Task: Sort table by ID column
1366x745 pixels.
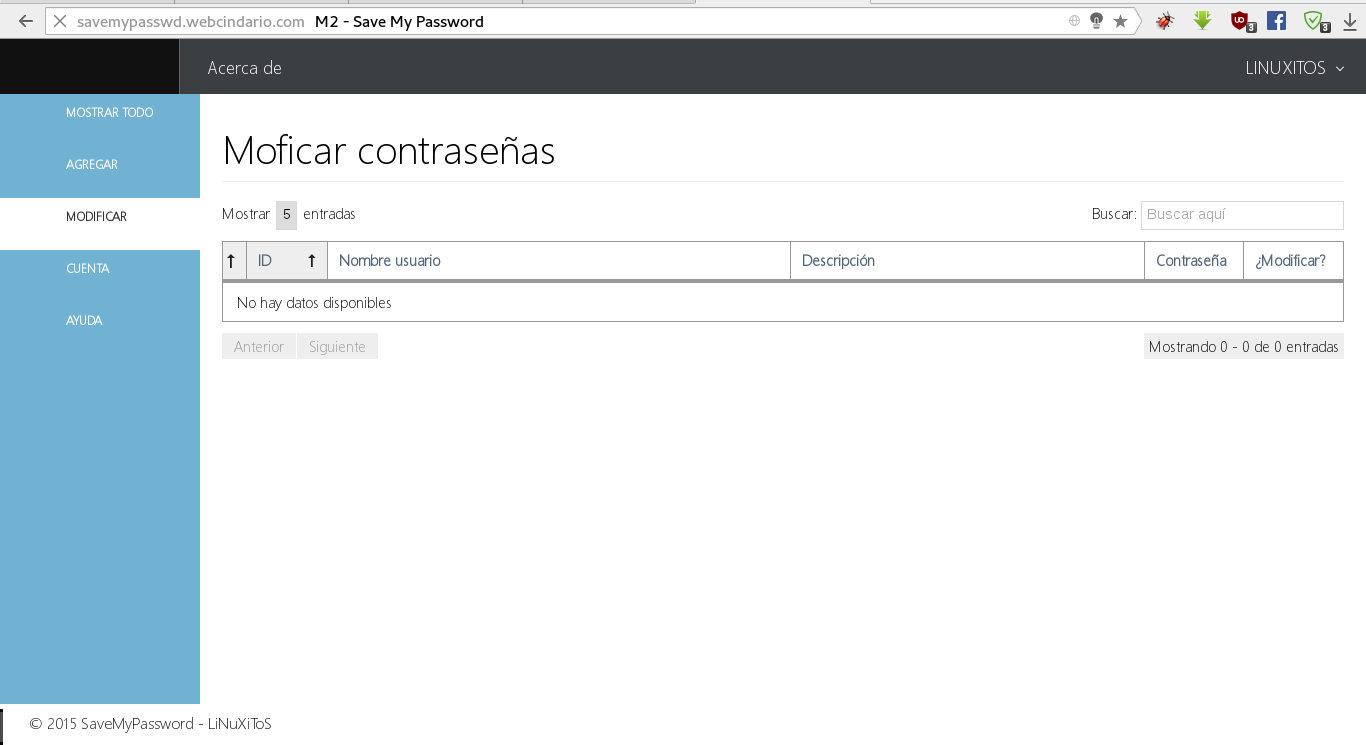Action: click(287, 261)
